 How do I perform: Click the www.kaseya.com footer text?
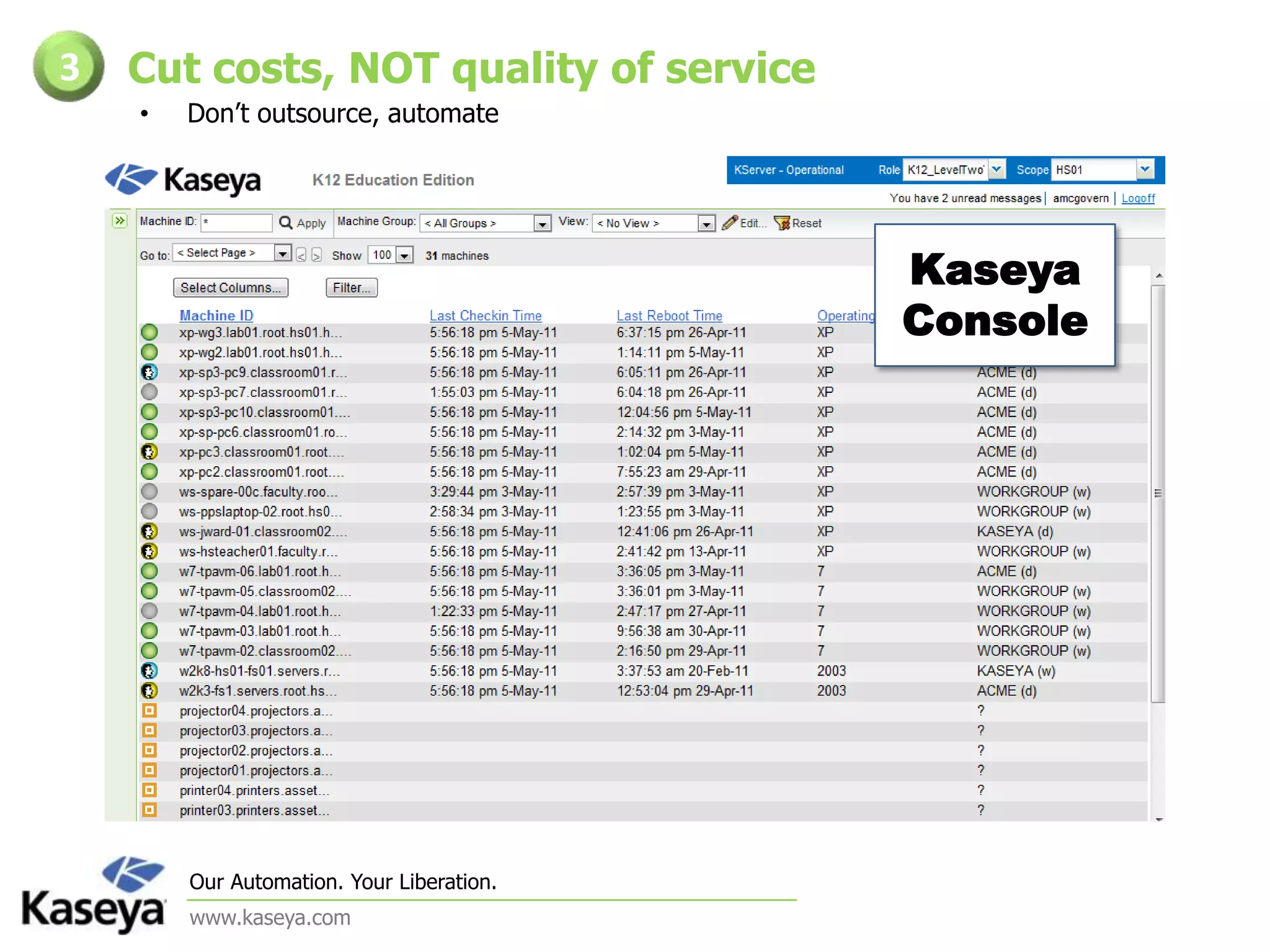click(x=270, y=917)
